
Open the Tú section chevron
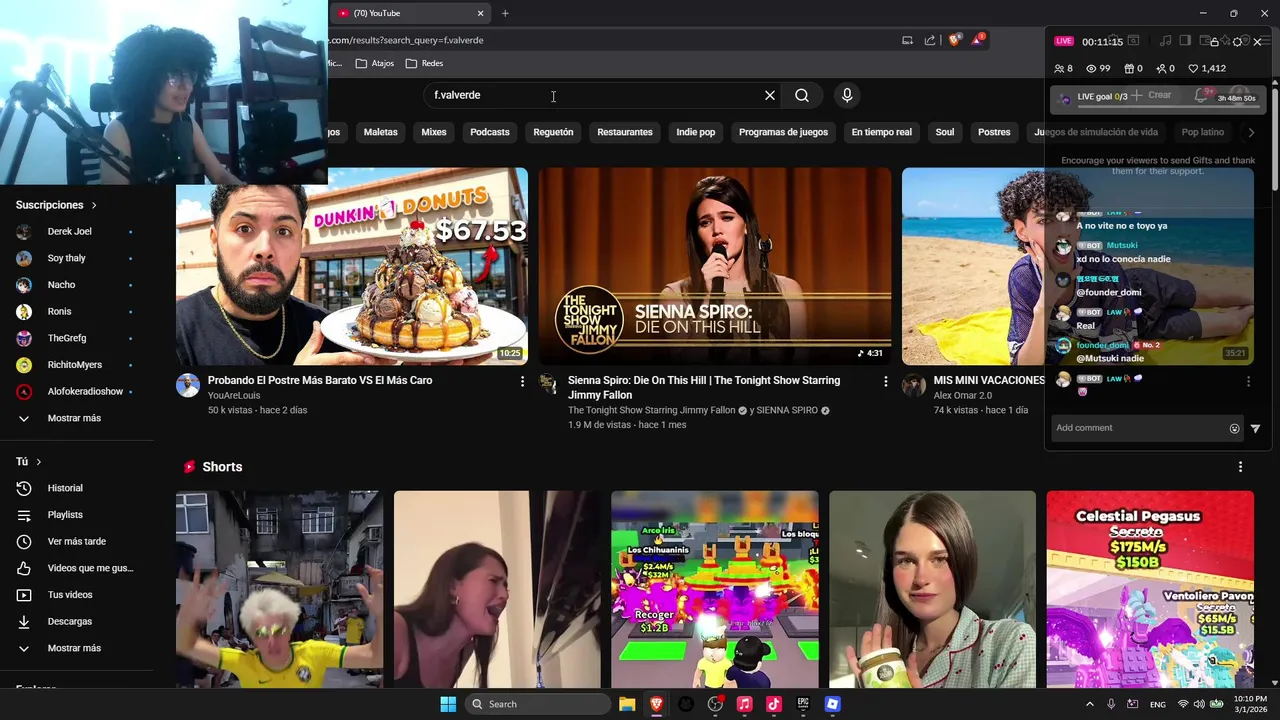click(x=39, y=462)
